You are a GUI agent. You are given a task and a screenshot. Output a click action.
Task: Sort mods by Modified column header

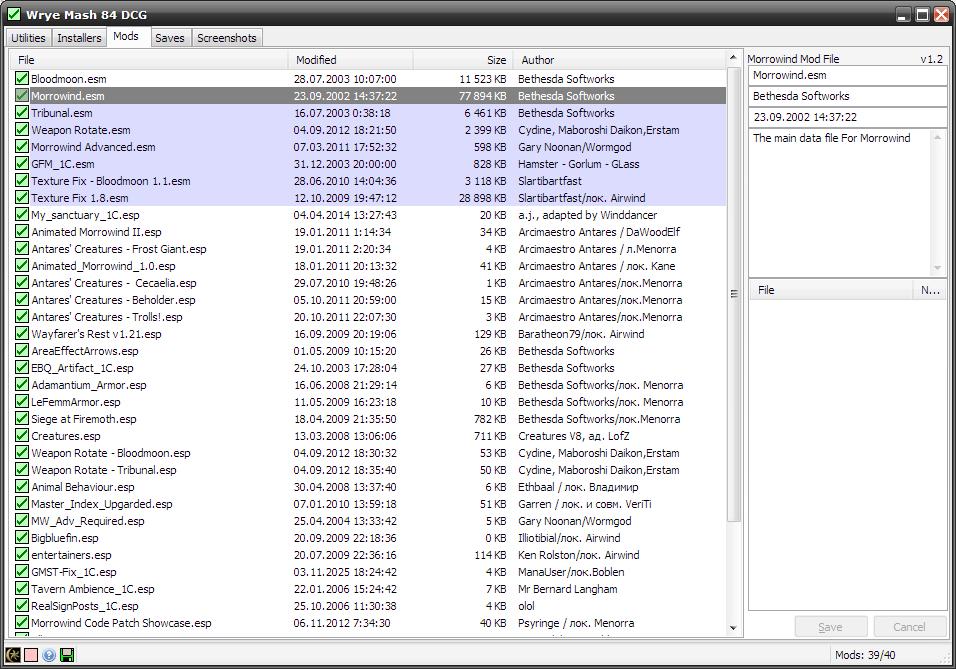coord(351,60)
